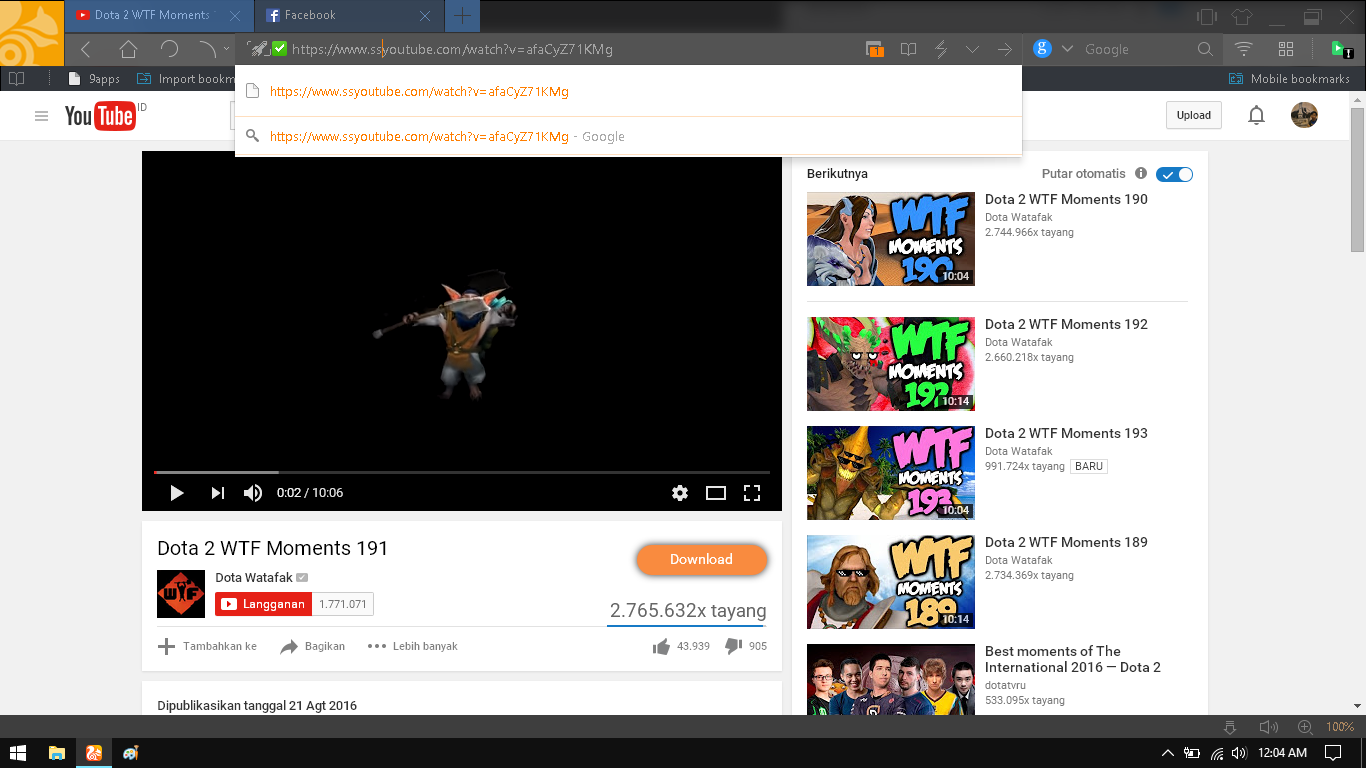Click the magnifier search button

click(x=1205, y=49)
